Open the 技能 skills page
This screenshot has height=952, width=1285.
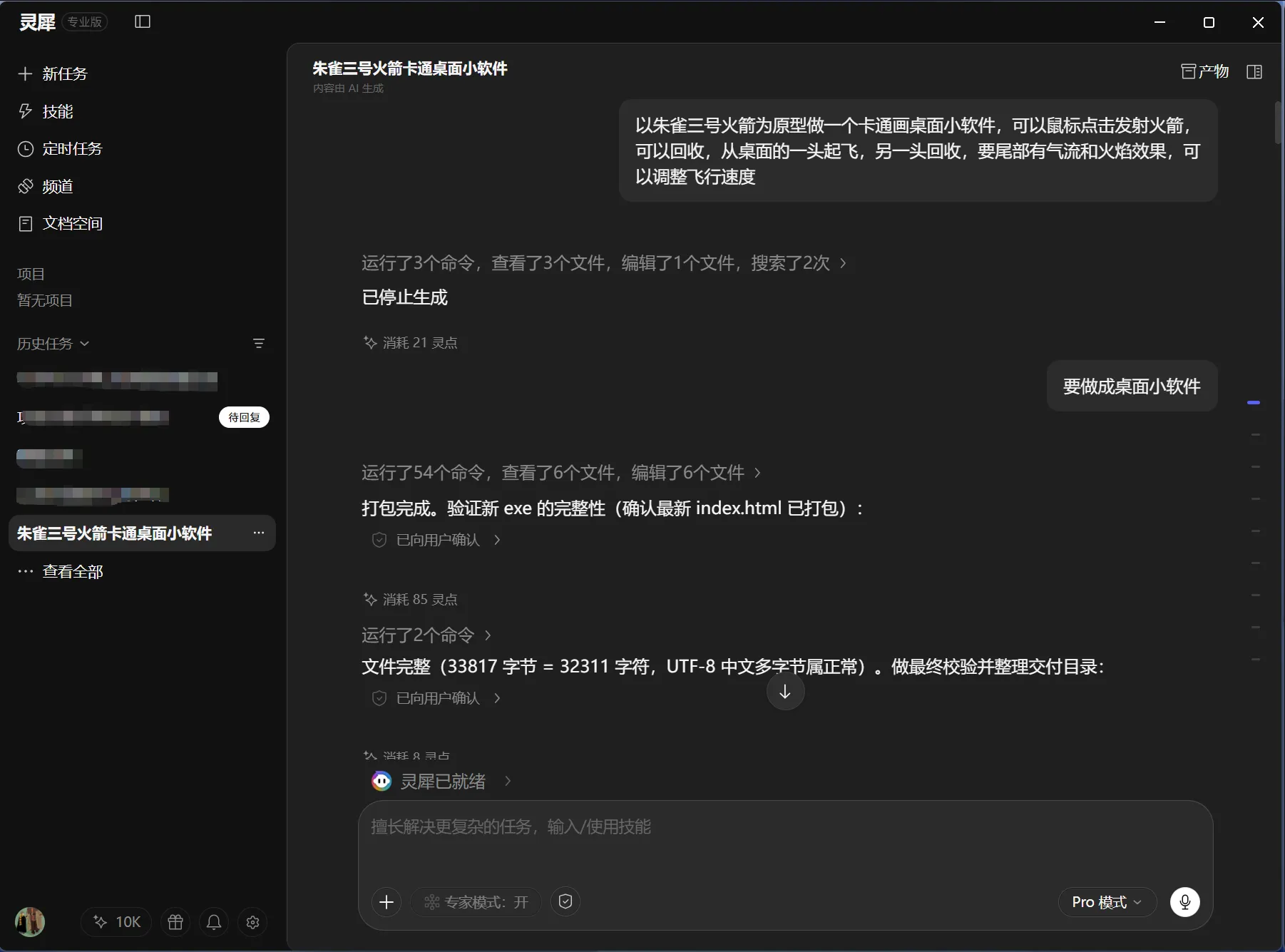(46, 111)
